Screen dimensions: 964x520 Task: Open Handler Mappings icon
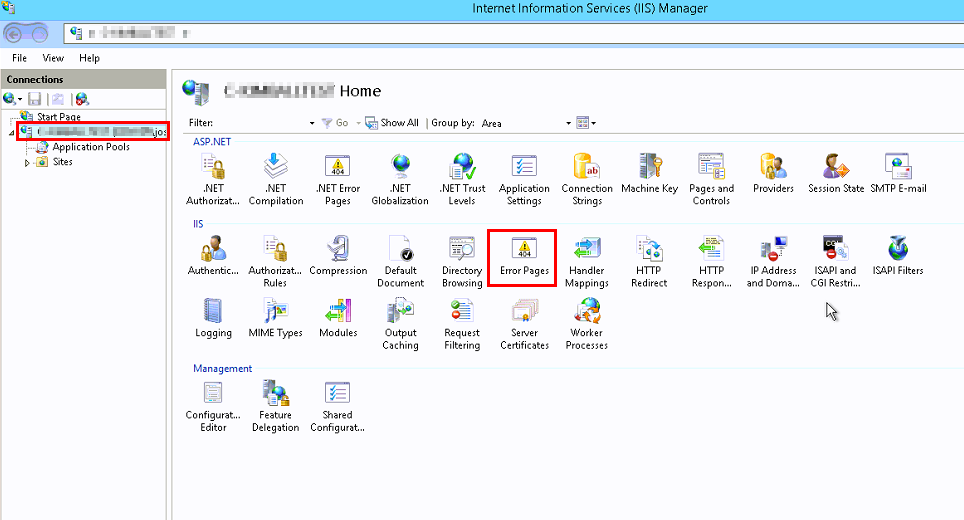coord(586,256)
